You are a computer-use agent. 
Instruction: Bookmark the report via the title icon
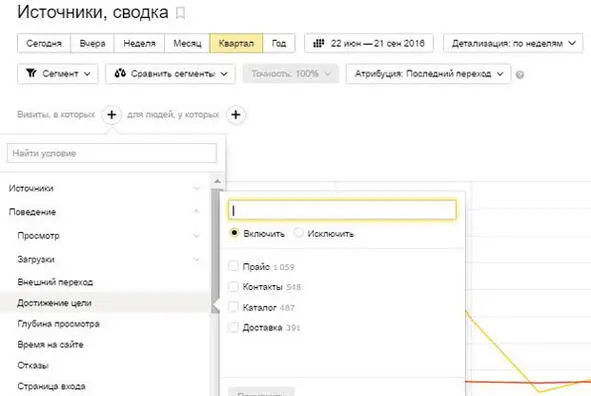181,13
